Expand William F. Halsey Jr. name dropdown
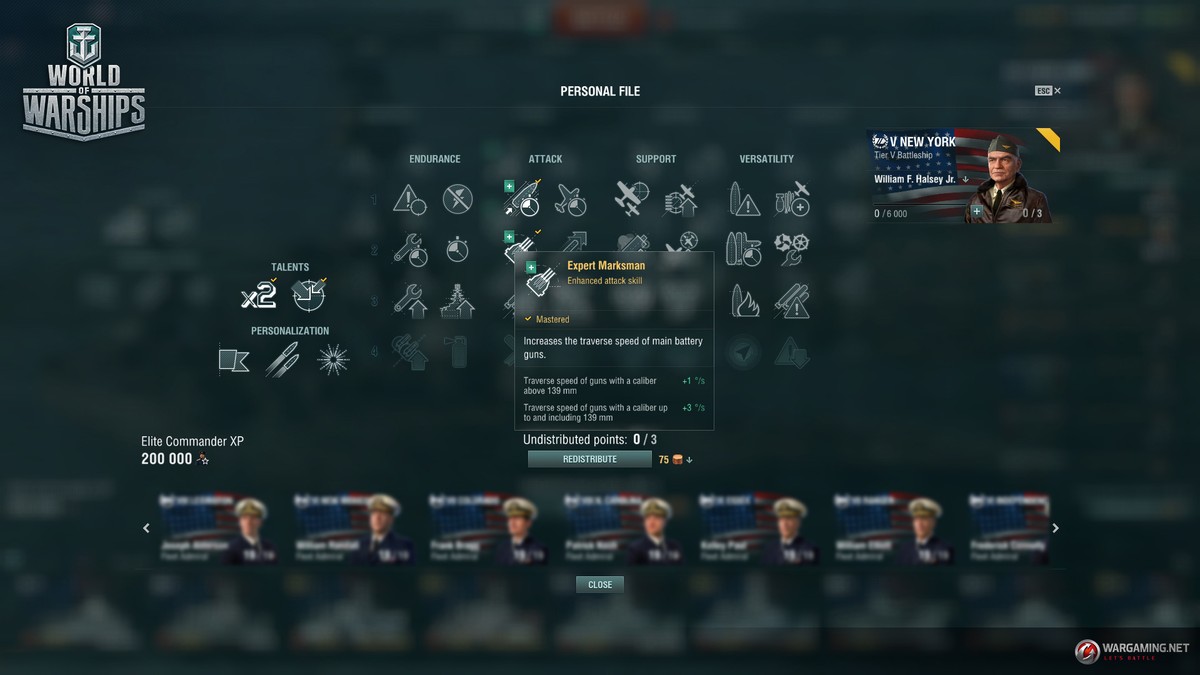This screenshot has height=675, width=1200. click(966, 180)
